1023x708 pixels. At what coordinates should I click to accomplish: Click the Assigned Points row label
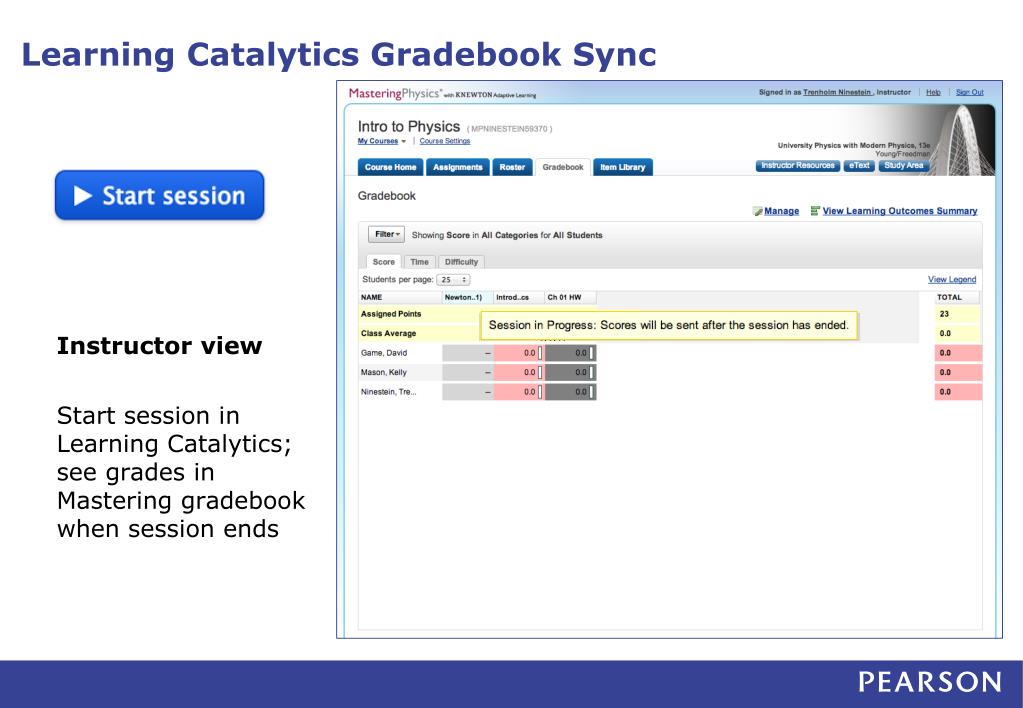coord(391,314)
